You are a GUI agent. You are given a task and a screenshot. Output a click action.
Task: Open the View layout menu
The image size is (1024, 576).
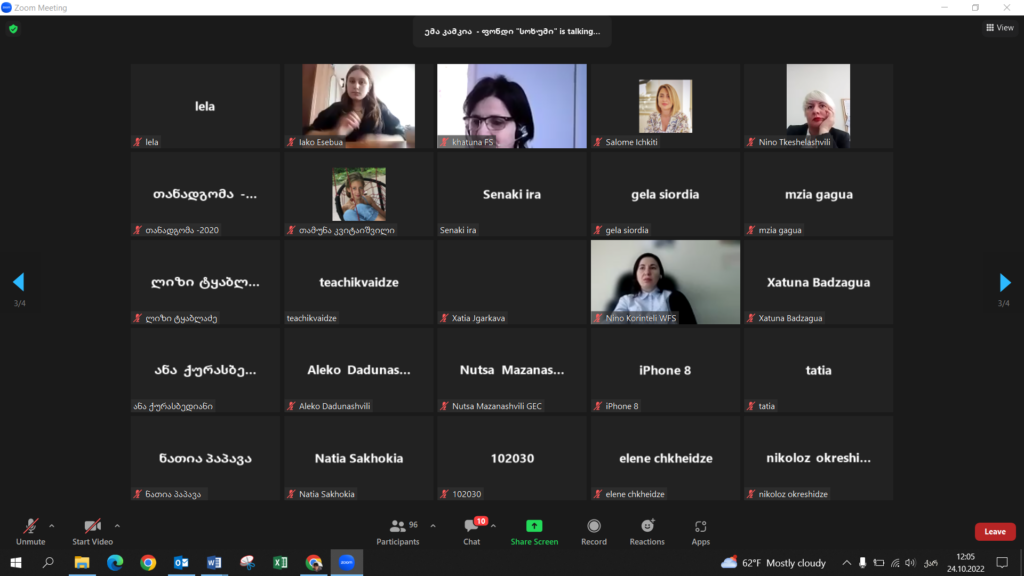(x=999, y=28)
